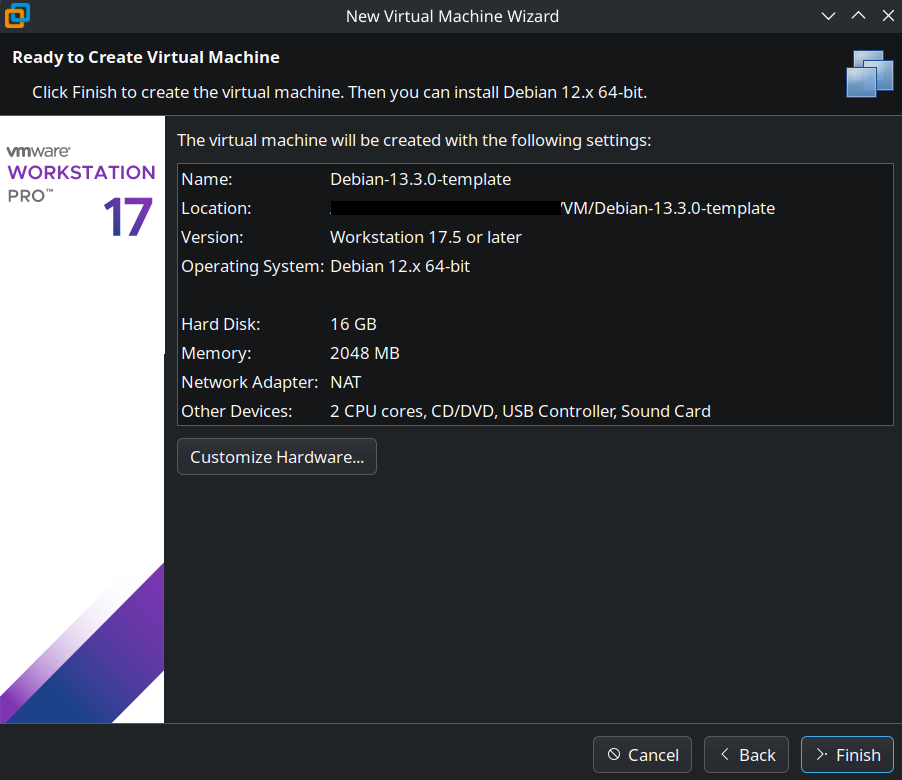Click the Network Adapter NAT entry
This screenshot has height=780, width=902.
345,383
